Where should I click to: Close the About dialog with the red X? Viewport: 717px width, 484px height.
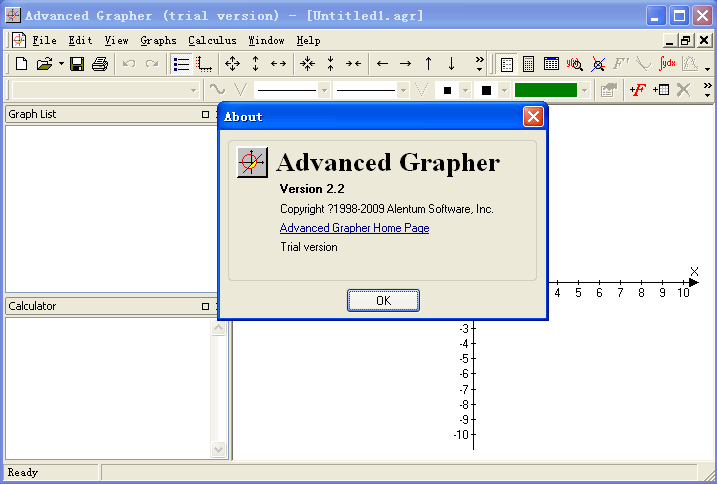[533, 116]
